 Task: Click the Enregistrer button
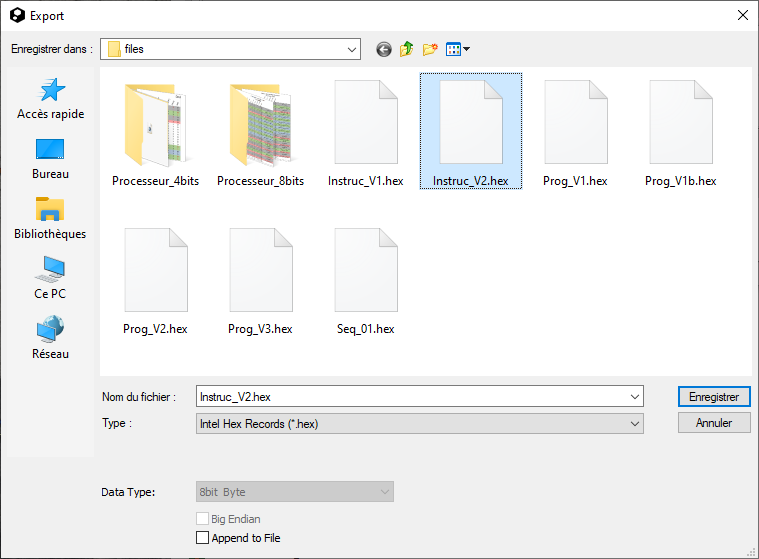pyautogui.click(x=713, y=397)
